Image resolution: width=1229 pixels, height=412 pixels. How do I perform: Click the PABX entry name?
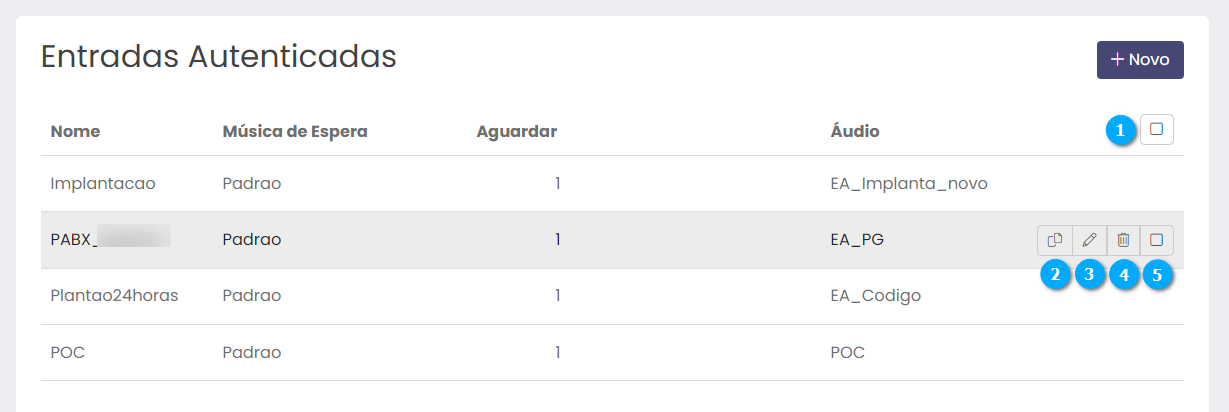(73, 240)
